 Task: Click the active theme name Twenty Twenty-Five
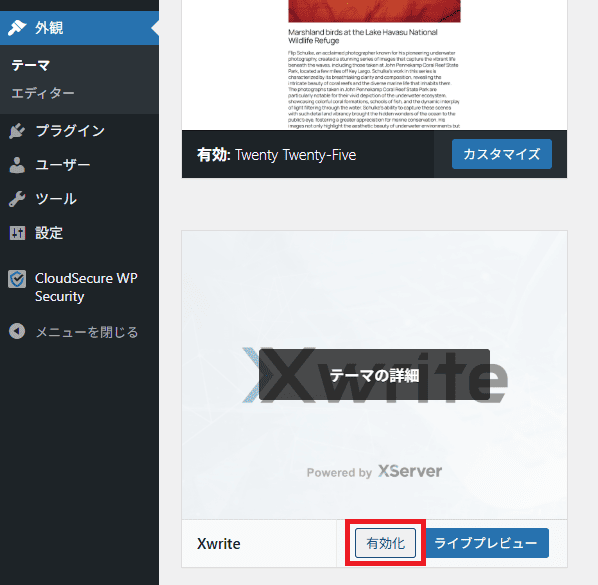(x=296, y=155)
